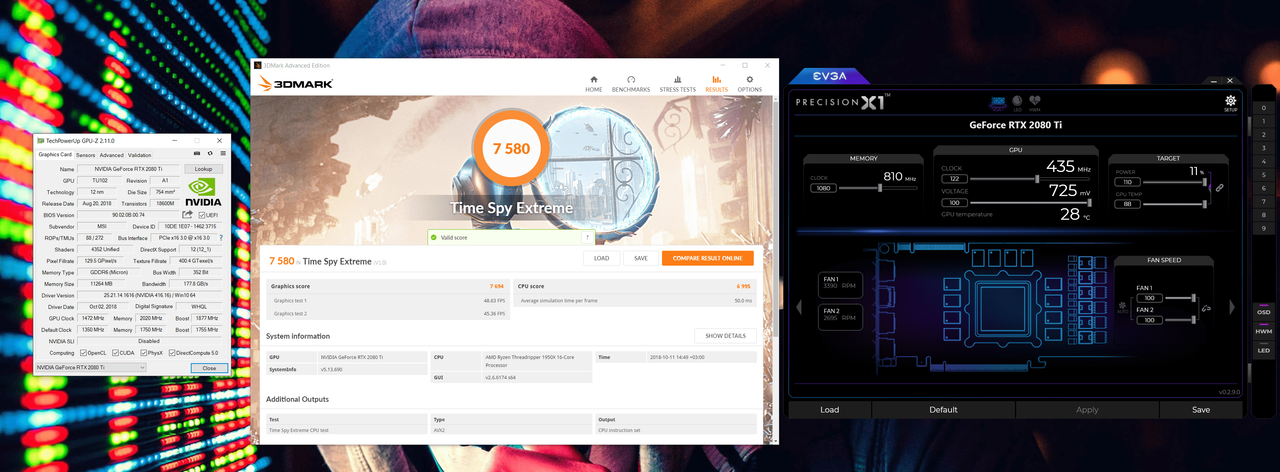Click Apply button in Precision X1
The width and height of the screenshot is (1280, 472).
(x=1087, y=409)
